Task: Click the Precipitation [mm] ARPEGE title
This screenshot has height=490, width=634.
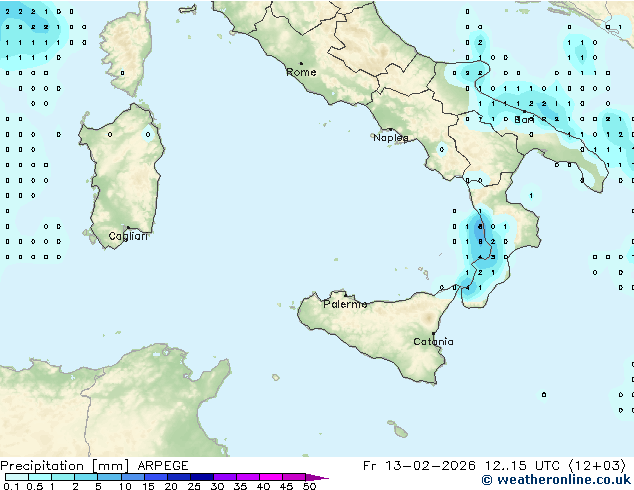Action: [94, 466]
